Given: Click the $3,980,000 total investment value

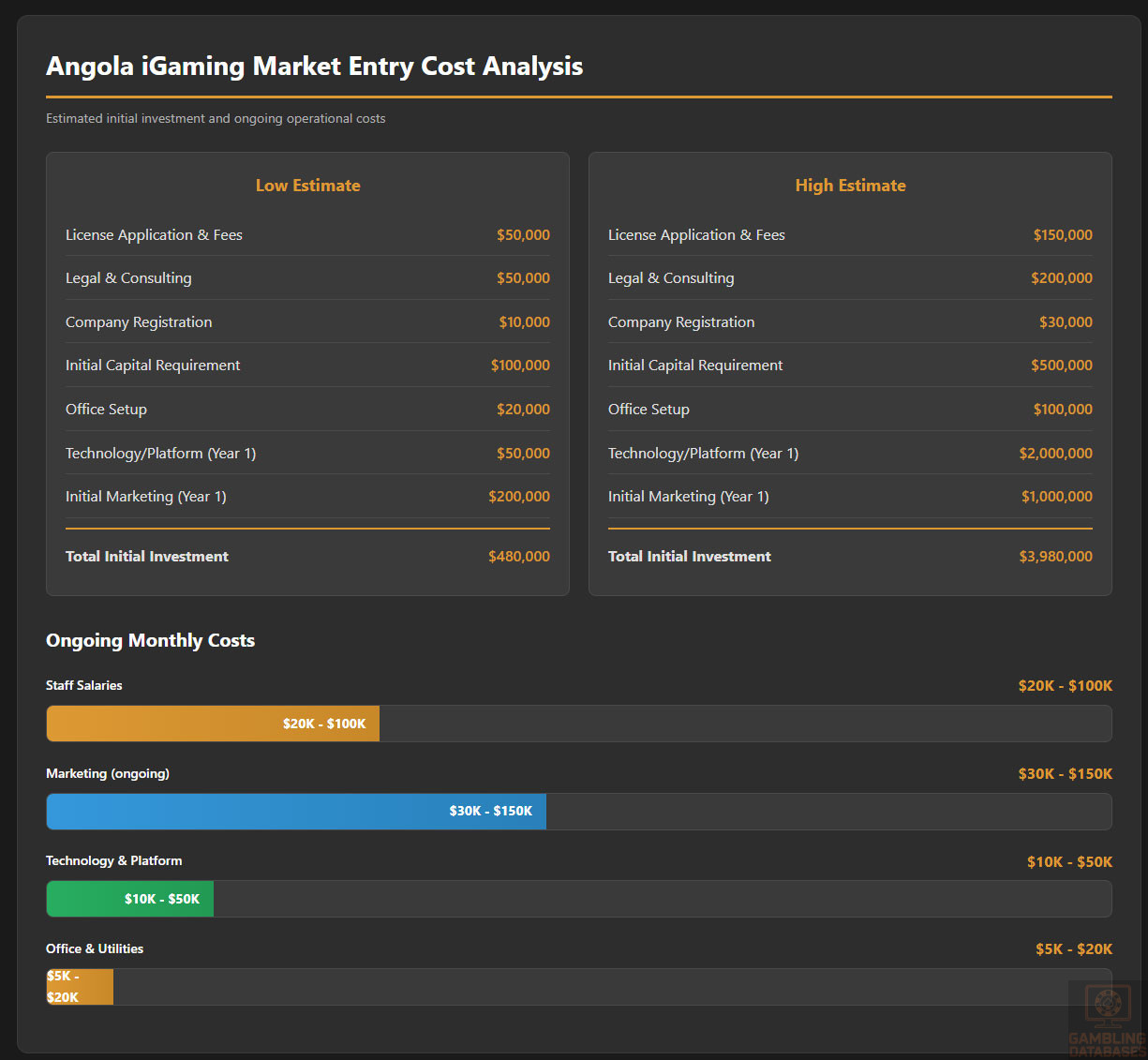Looking at the screenshot, I should pyautogui.click(x=1055, y=557).
